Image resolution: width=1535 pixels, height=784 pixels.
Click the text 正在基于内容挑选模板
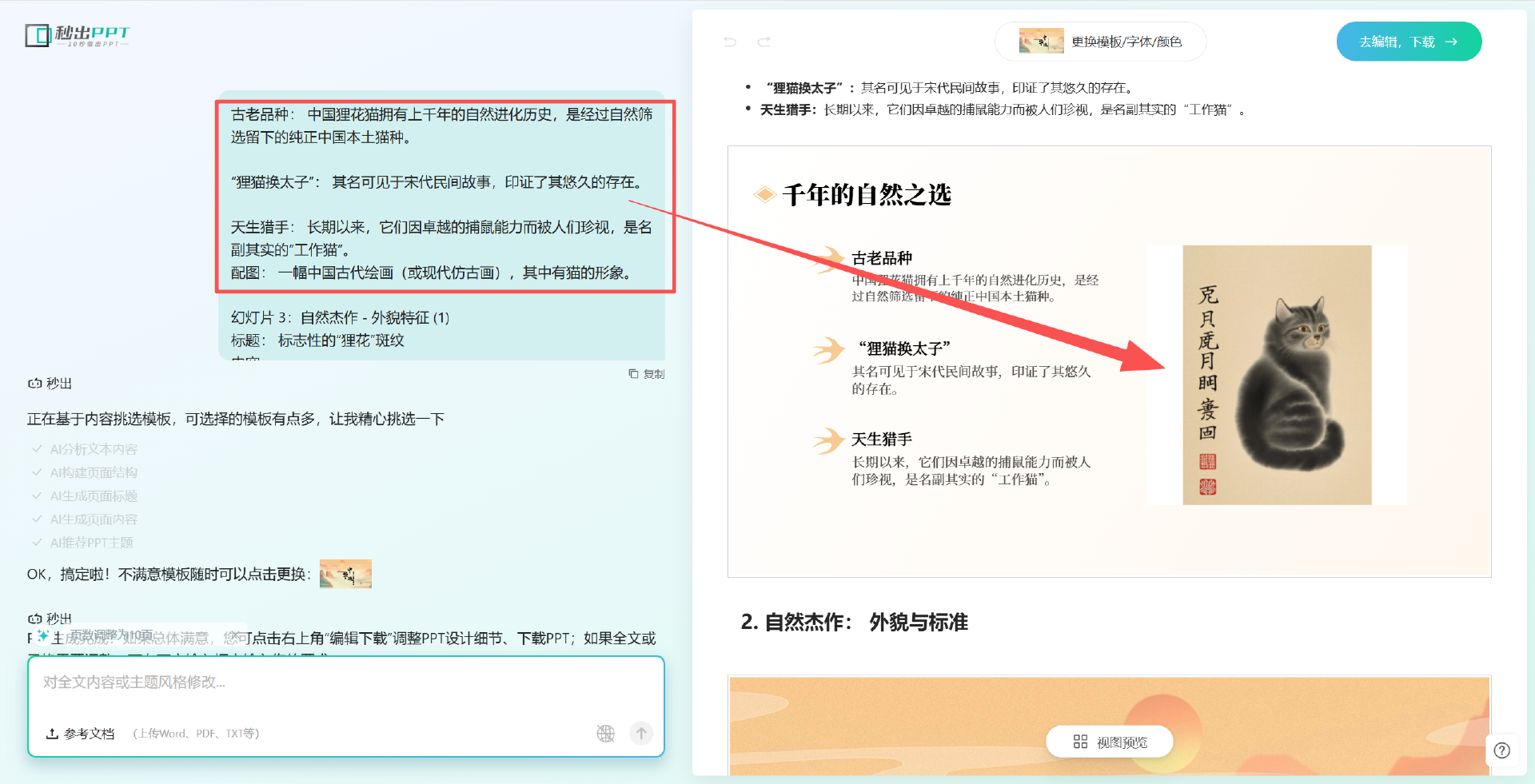coord(99,419)
